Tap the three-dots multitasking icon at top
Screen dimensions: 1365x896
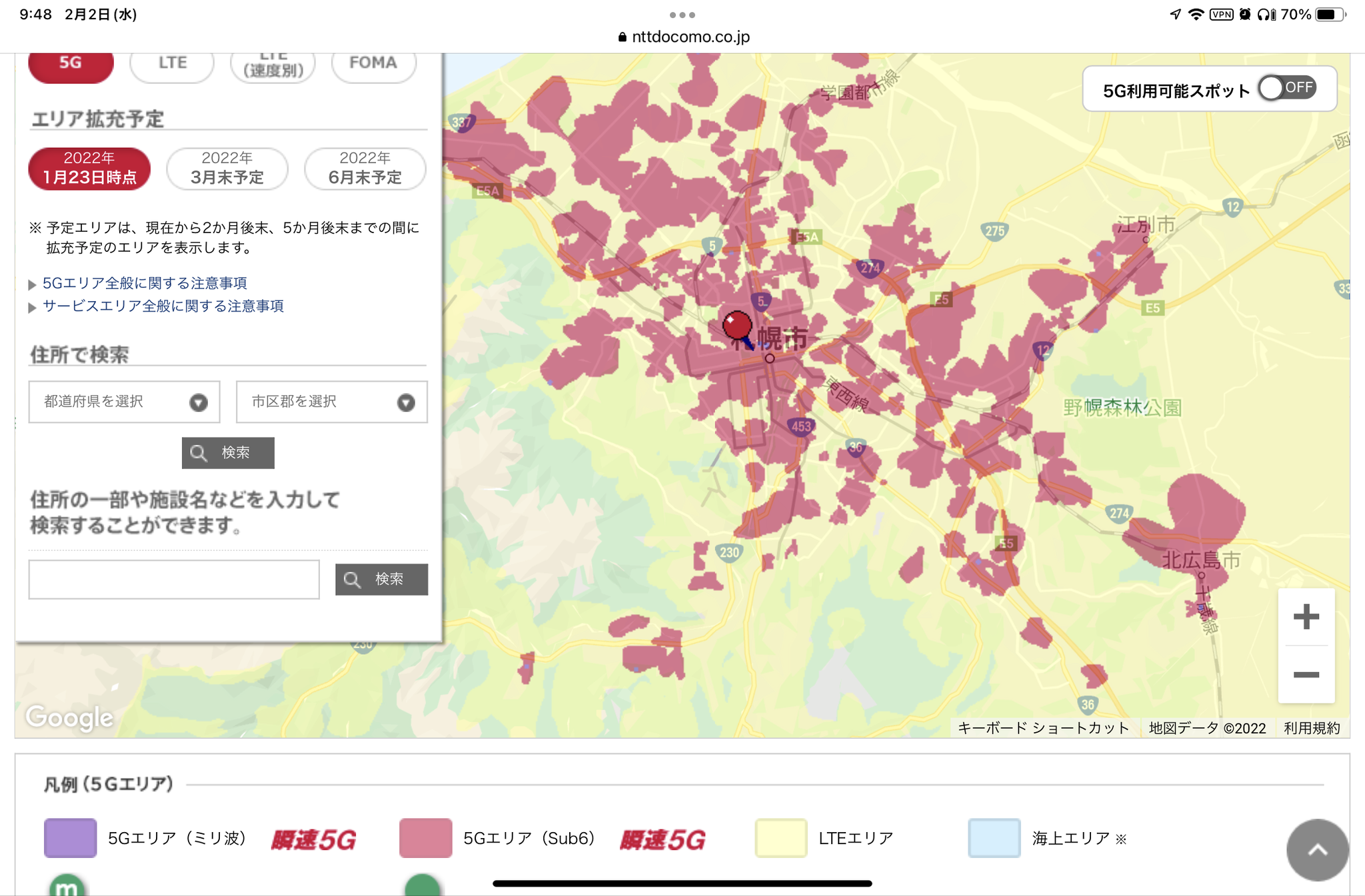(x=682, y=15)
